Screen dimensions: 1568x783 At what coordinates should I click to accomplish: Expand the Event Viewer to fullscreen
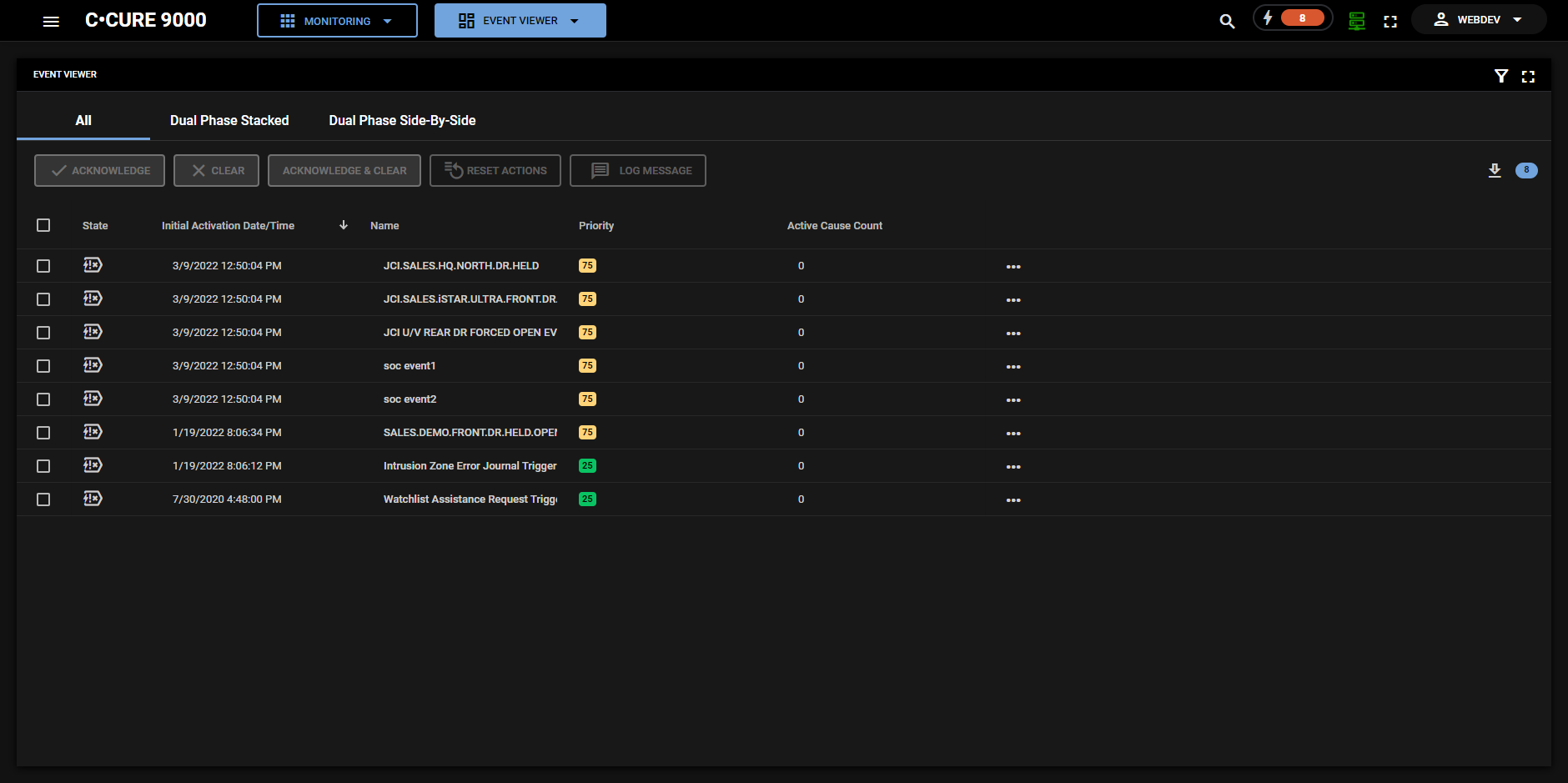[x=1529, y=76]
